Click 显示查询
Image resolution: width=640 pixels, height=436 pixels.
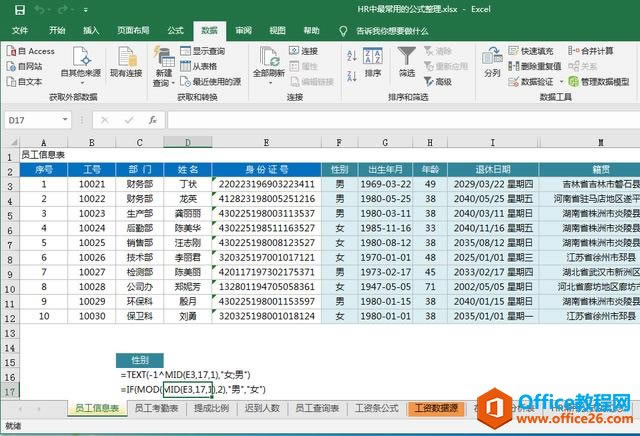click(203, 51)
